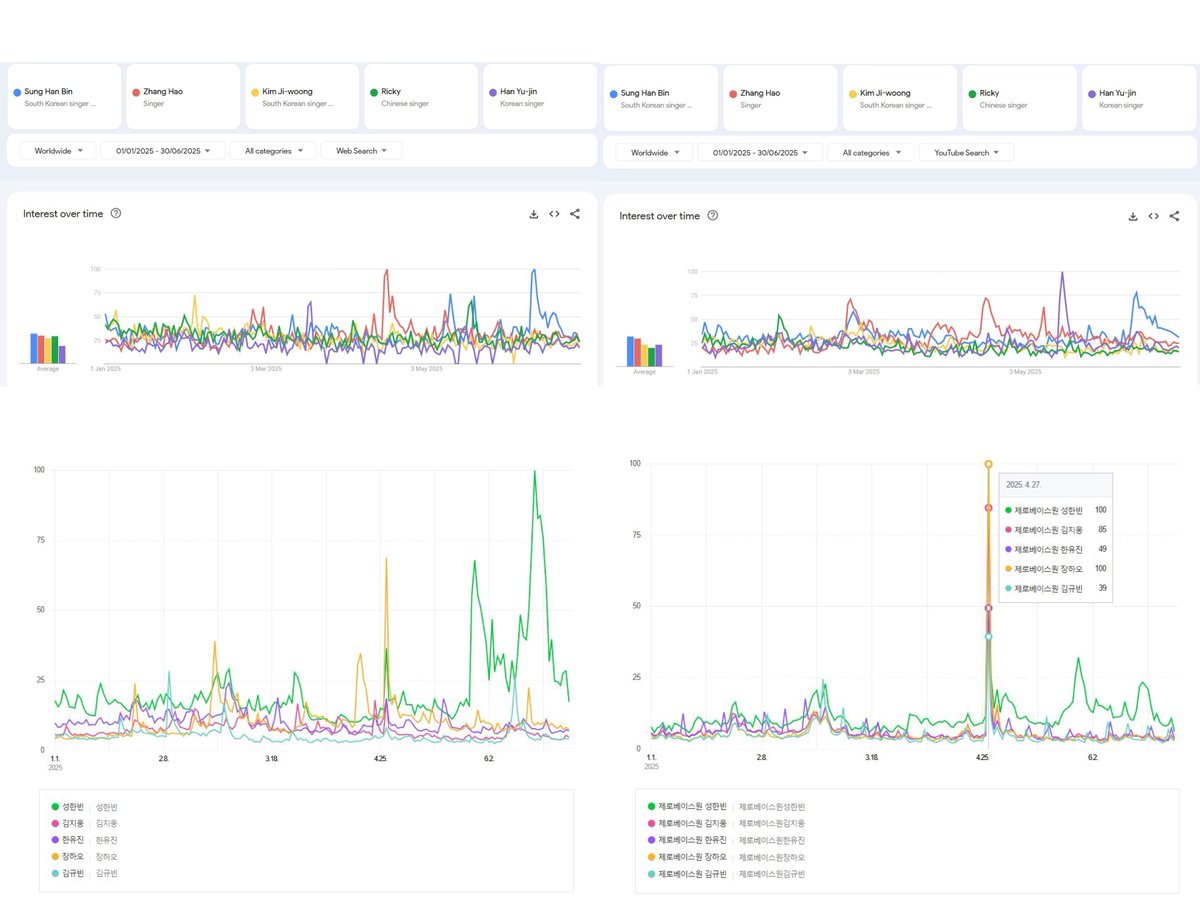Click tooltip row 제로베이스원 장하오 100

pos(1056,569)
